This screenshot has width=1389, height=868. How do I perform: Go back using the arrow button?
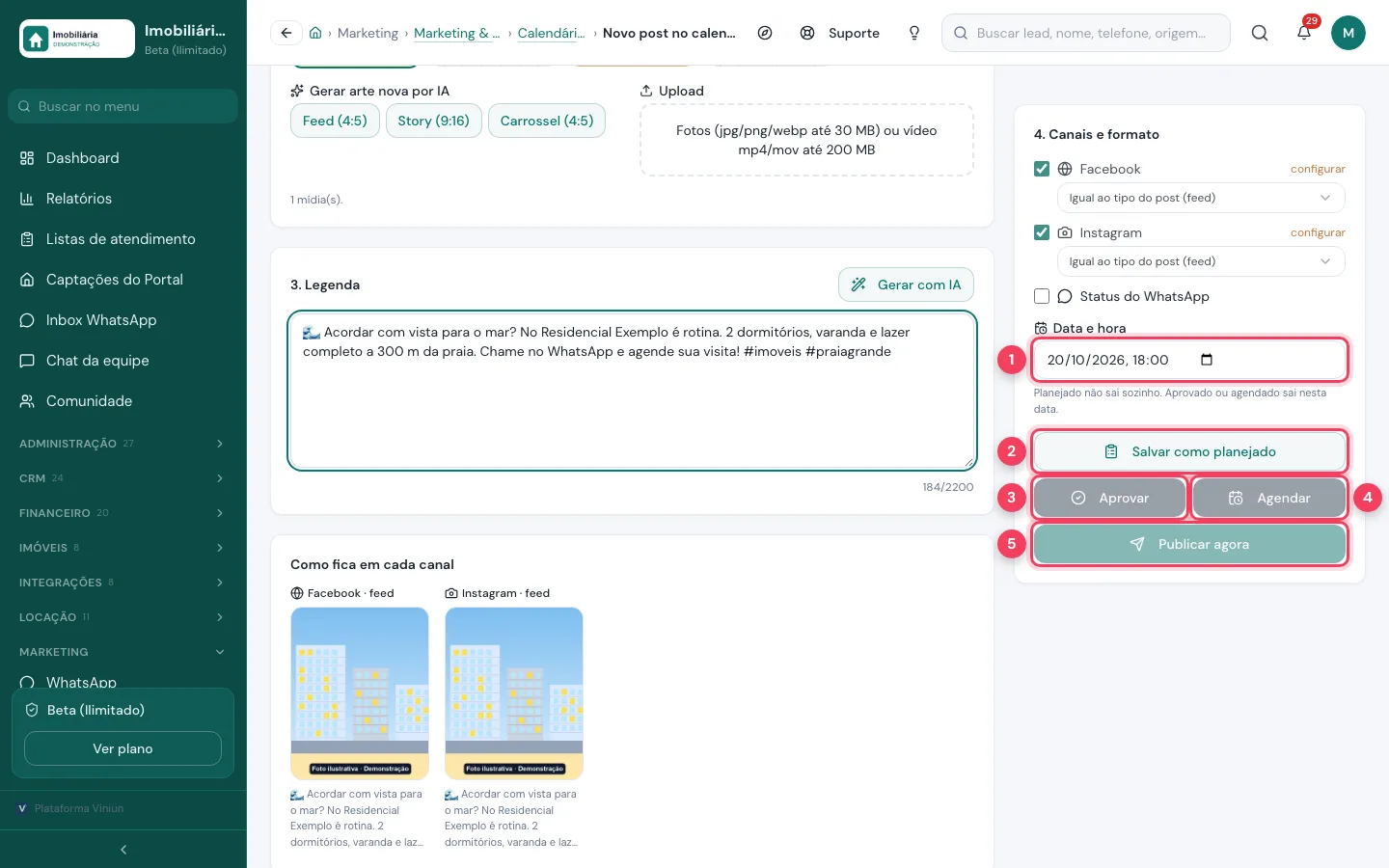point(286,33)
